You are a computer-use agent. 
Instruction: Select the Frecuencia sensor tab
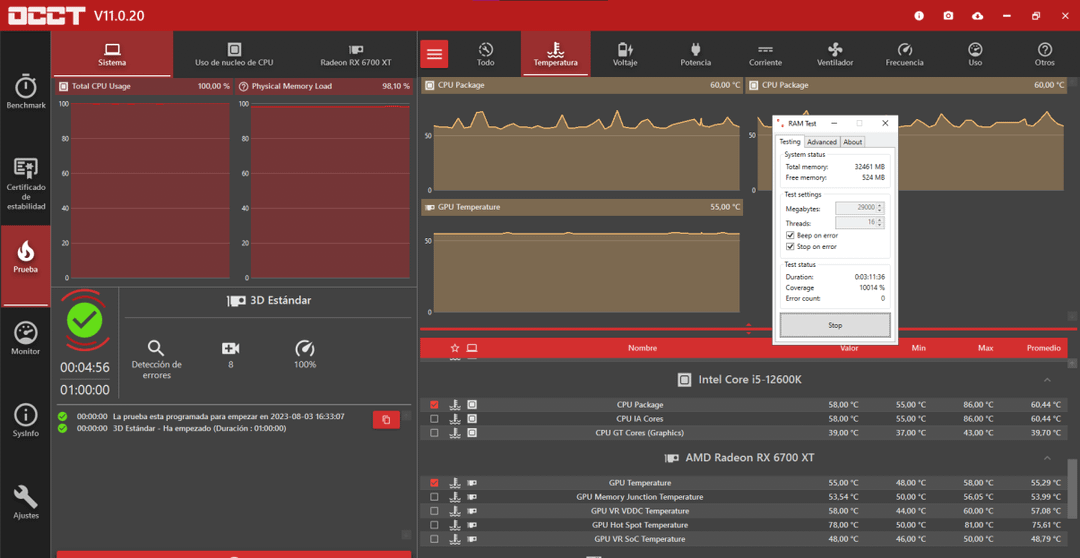[x=904, y=54]
